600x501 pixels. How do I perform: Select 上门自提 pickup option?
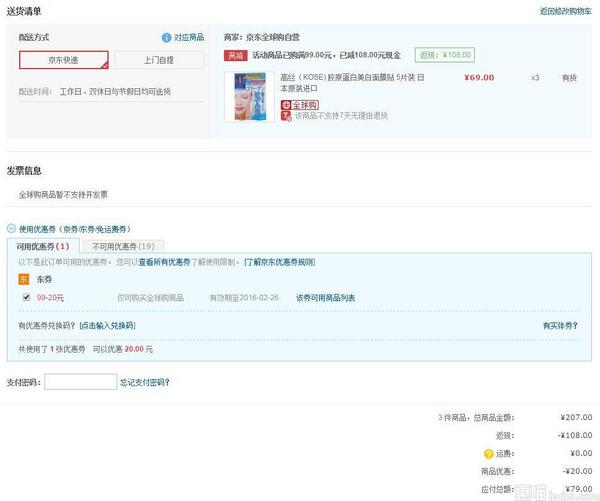tap(159, 60)
